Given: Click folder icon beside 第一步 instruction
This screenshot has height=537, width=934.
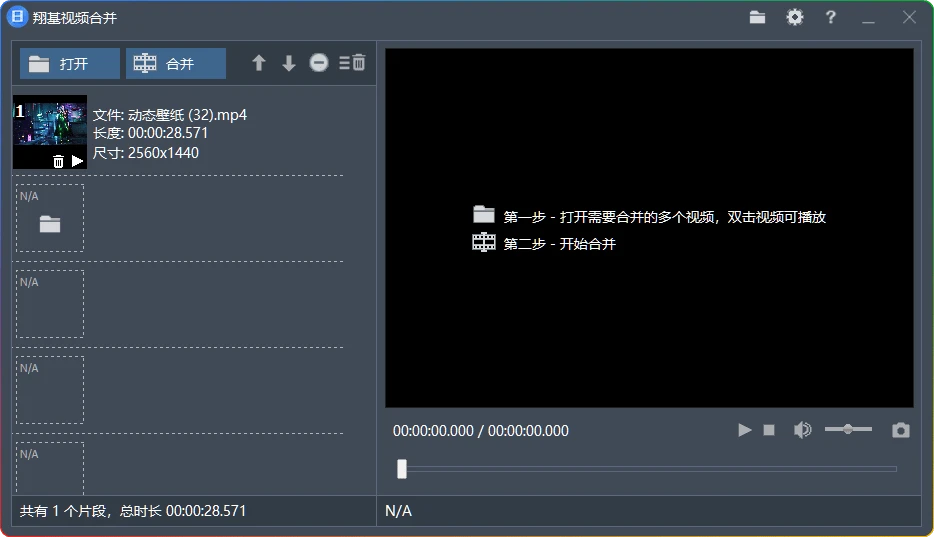Looking at the screenshot, I should pyautogui.click(x=484, y=214).
